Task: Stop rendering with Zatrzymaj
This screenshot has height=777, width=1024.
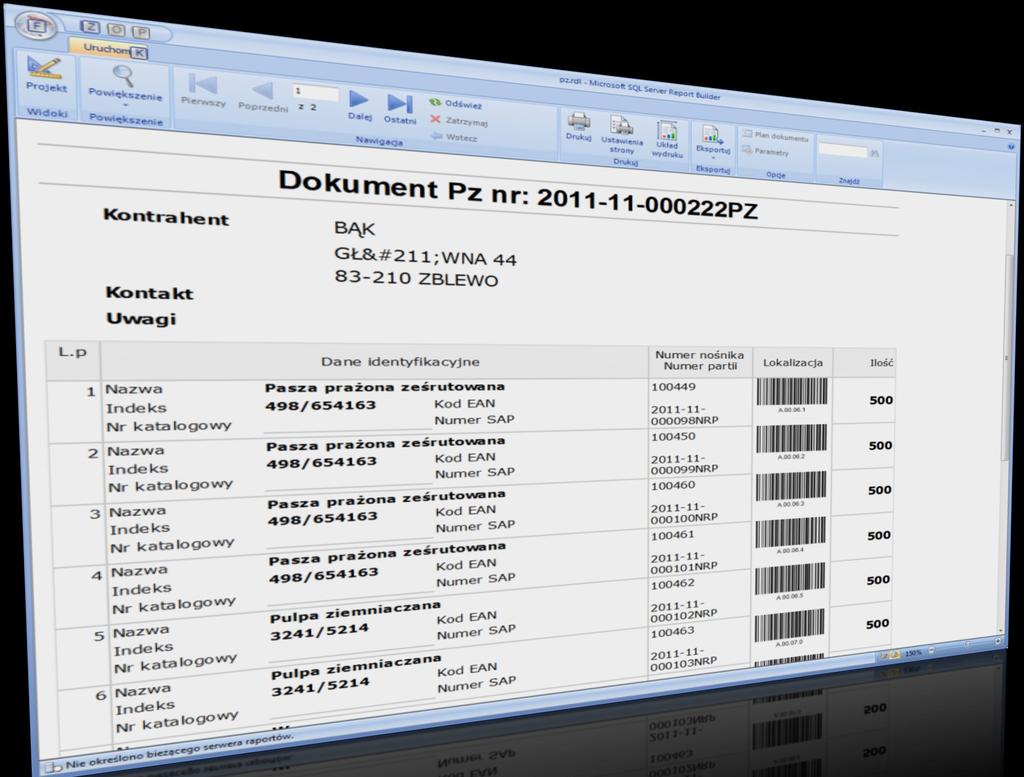Action: 459,121
